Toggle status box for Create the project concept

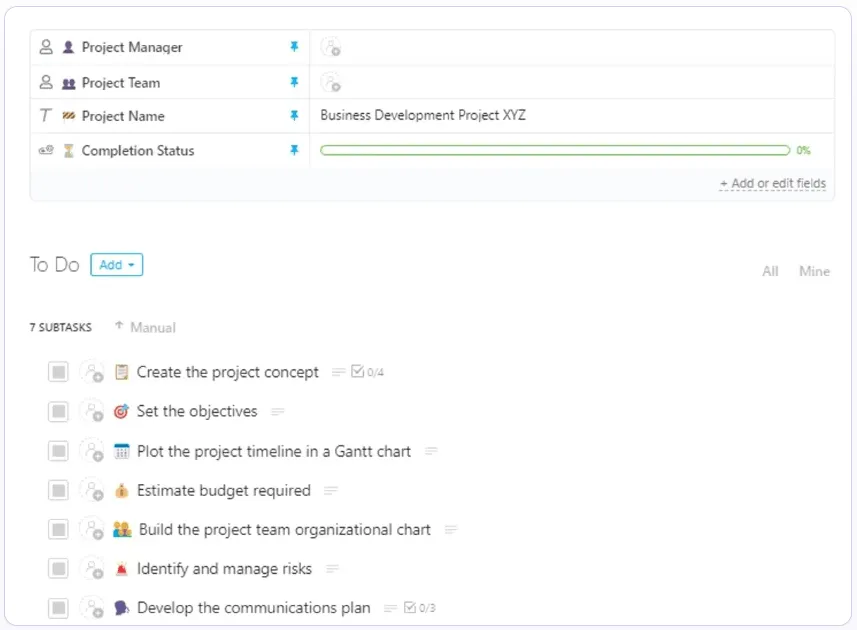pyautogui.click(x=58, y=372)
